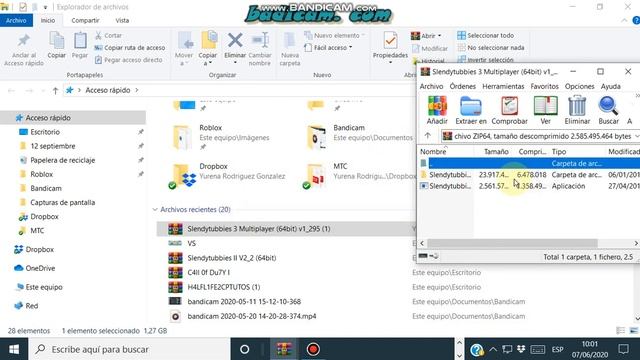
Task: Open Fácil acceso dropdown
Action: tap(328, 48)
